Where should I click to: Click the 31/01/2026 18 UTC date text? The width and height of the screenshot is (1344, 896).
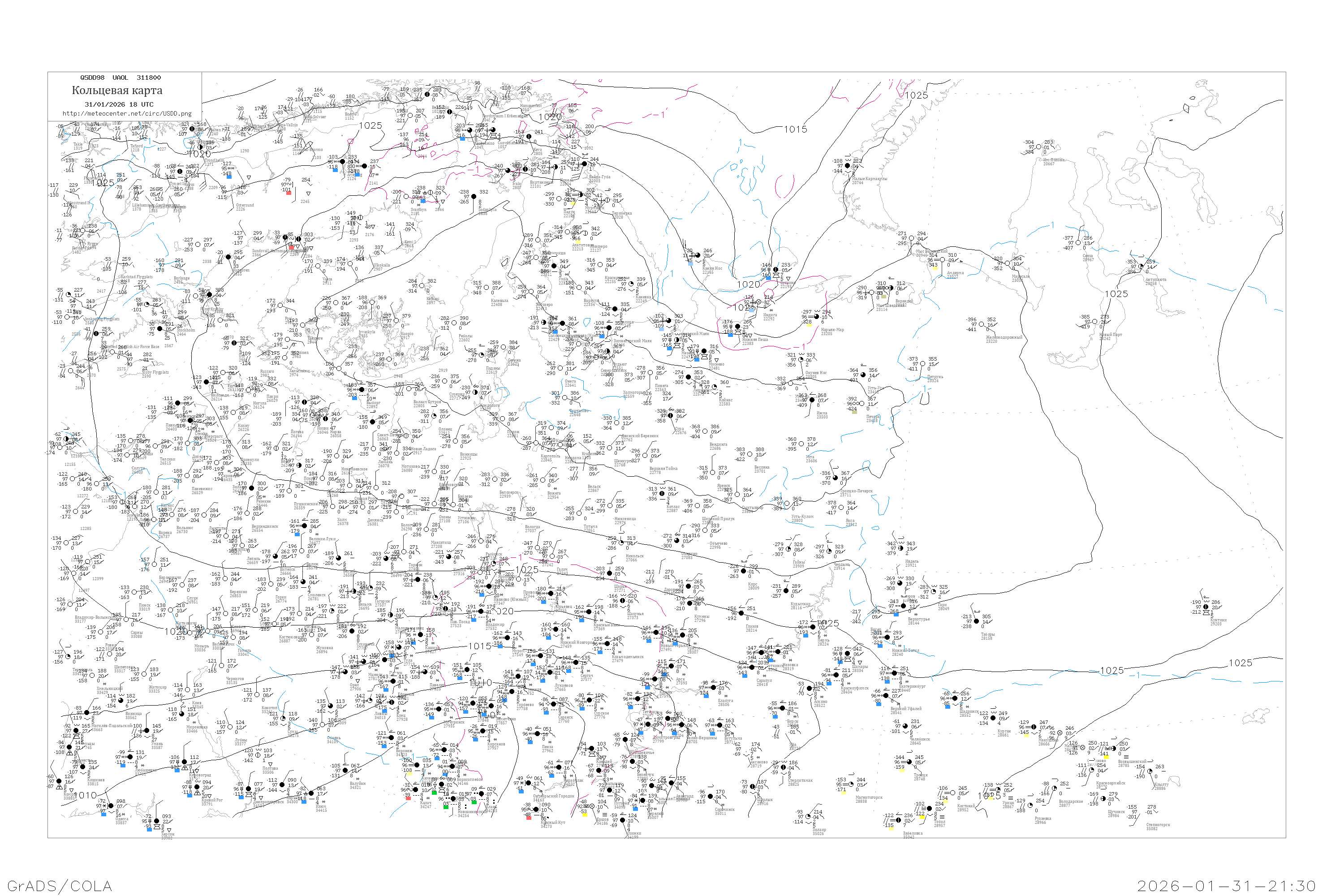(x=119, y=104)
